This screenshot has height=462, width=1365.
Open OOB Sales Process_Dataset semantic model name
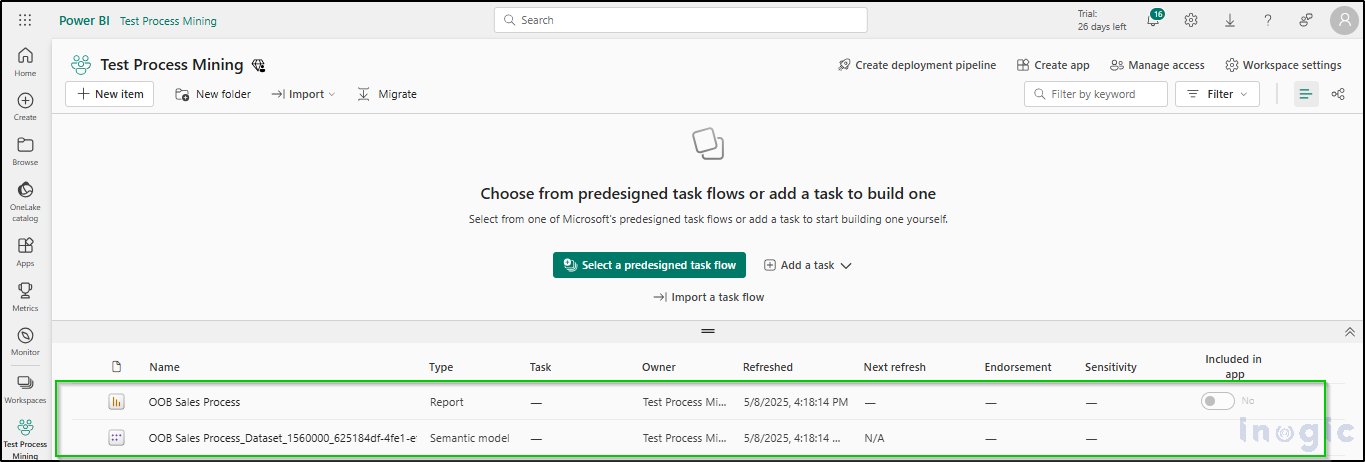pos(282,438)
